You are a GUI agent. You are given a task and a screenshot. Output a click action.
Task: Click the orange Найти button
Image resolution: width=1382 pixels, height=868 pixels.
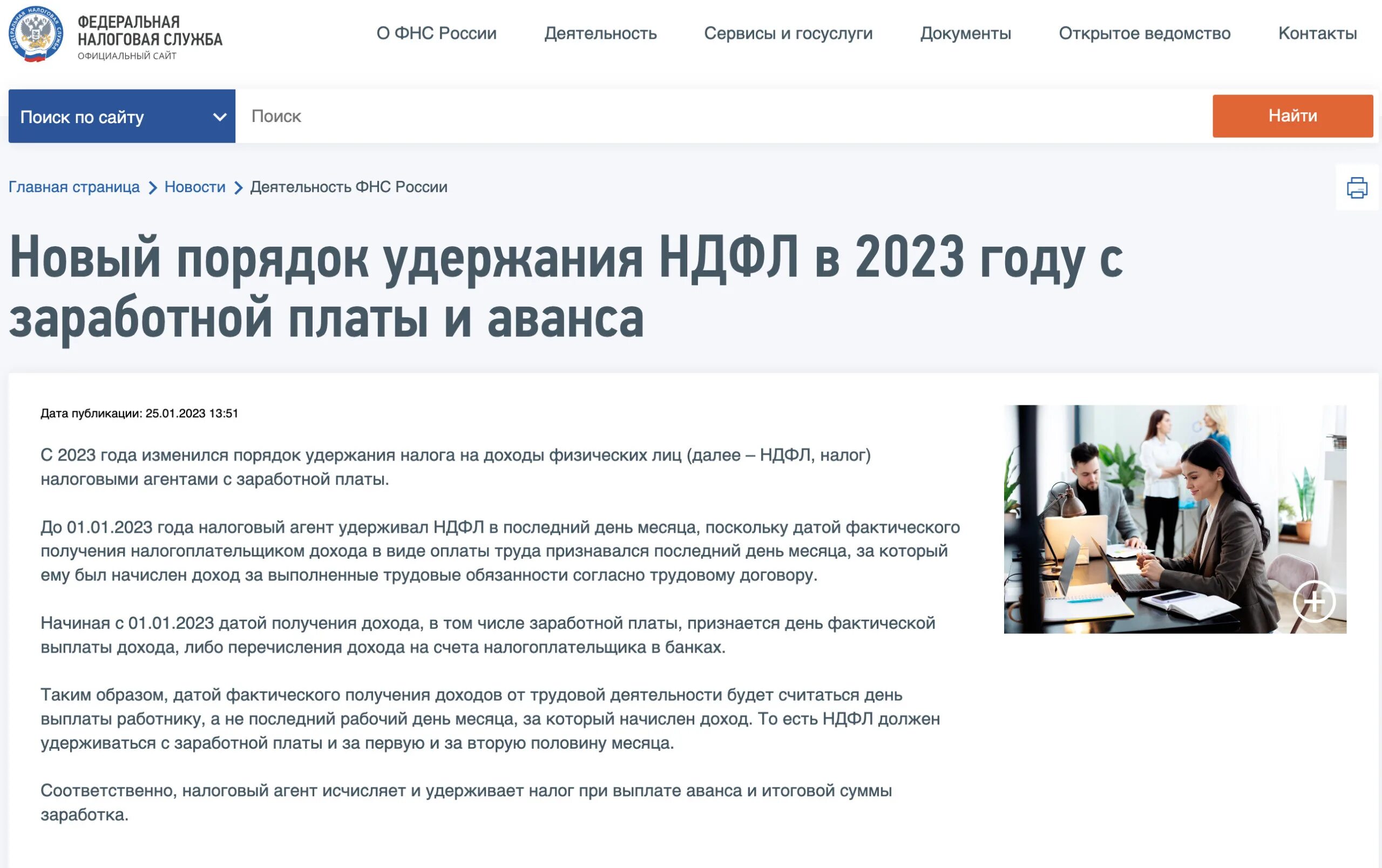(1292, 116)
